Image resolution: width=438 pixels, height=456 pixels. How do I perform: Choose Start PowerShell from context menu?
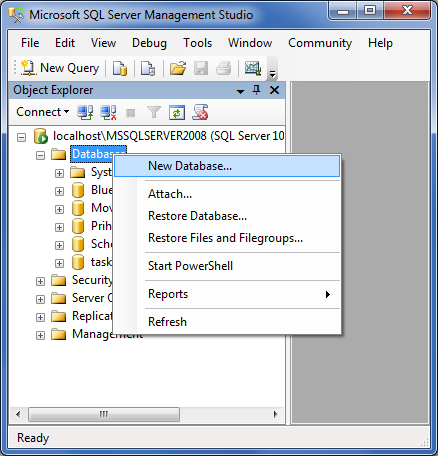point(227,266)
